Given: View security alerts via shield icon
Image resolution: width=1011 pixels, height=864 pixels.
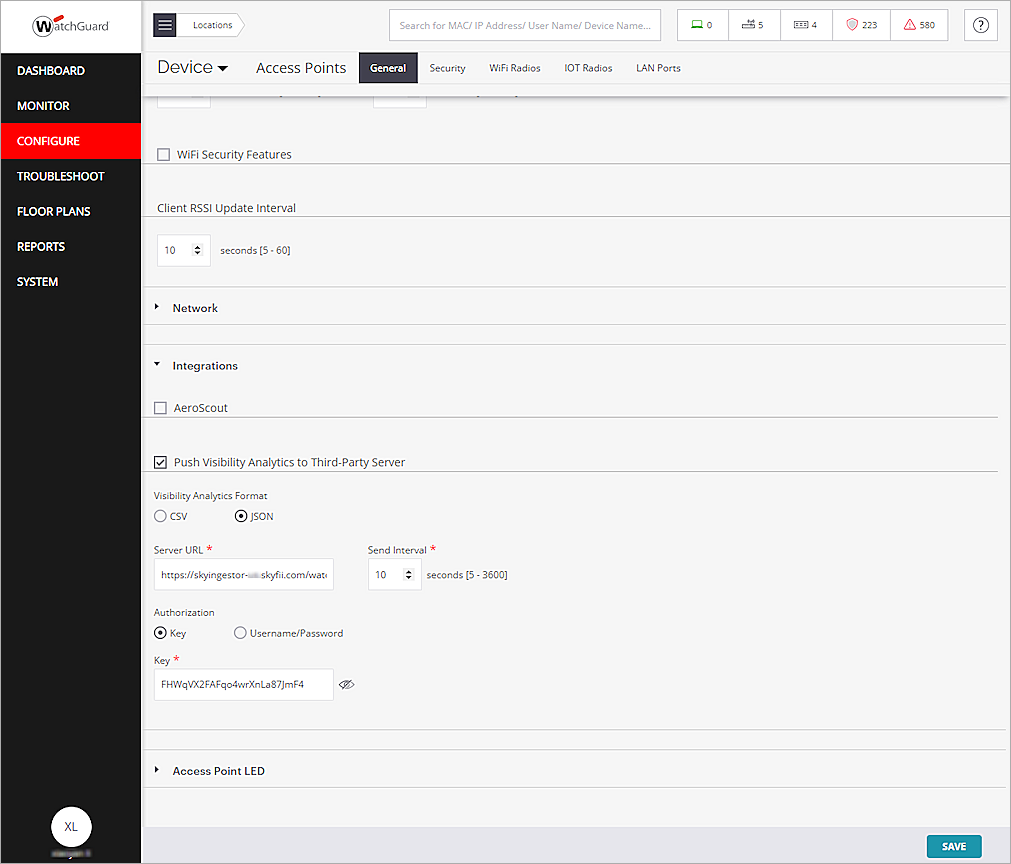Looking at the screenshot, I should [861, 25].
